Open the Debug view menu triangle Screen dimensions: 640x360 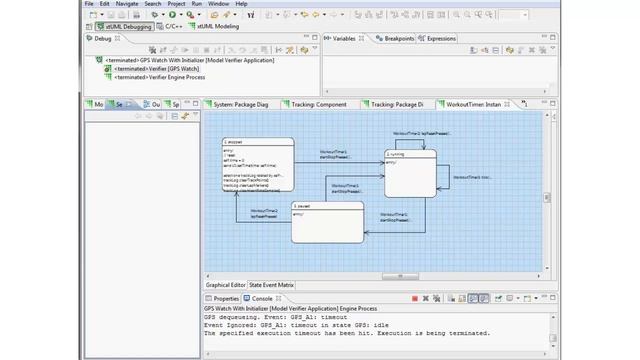315,49
